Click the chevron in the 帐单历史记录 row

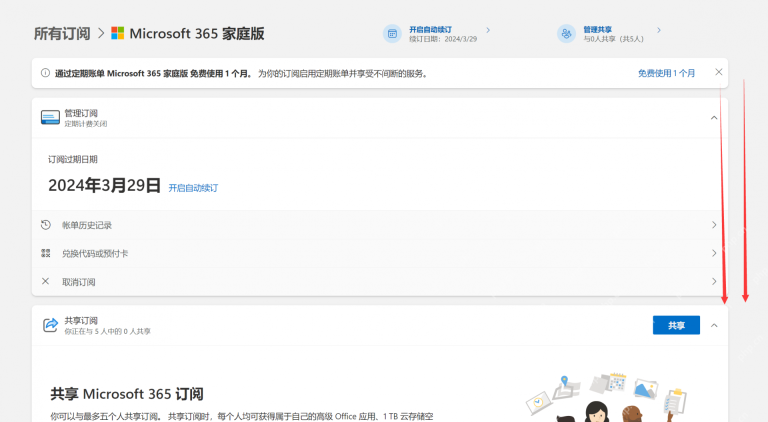(x=714, y=225)
